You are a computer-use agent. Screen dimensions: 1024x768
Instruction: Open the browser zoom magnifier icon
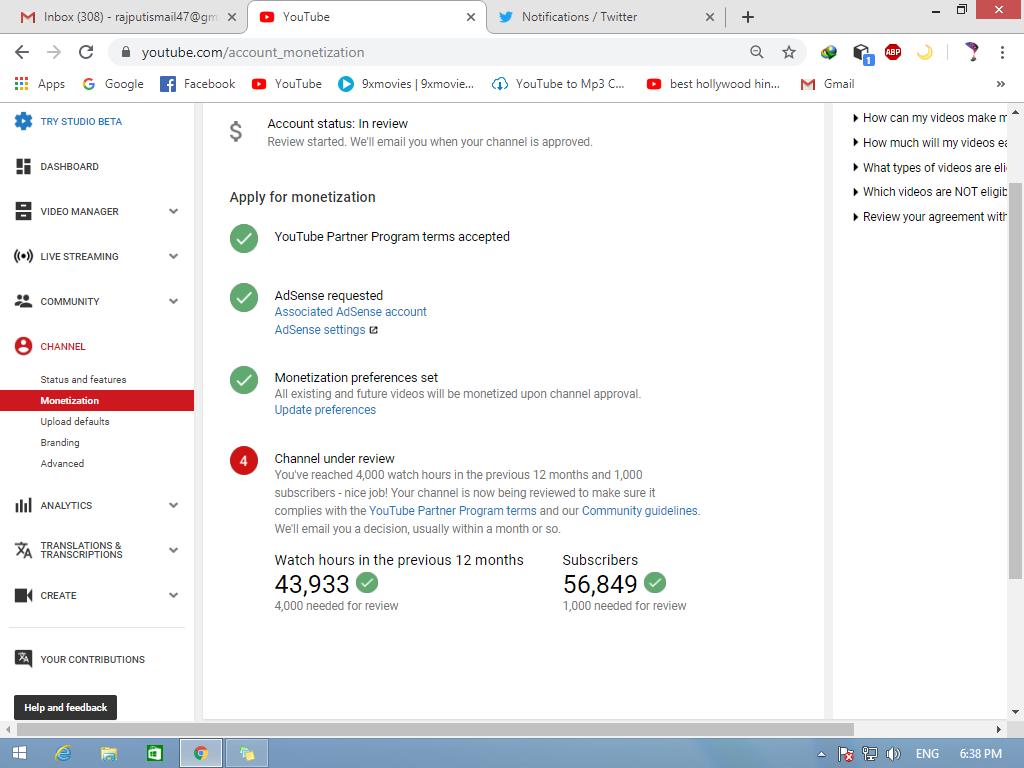pyautogui.click(x=756, y=52)
